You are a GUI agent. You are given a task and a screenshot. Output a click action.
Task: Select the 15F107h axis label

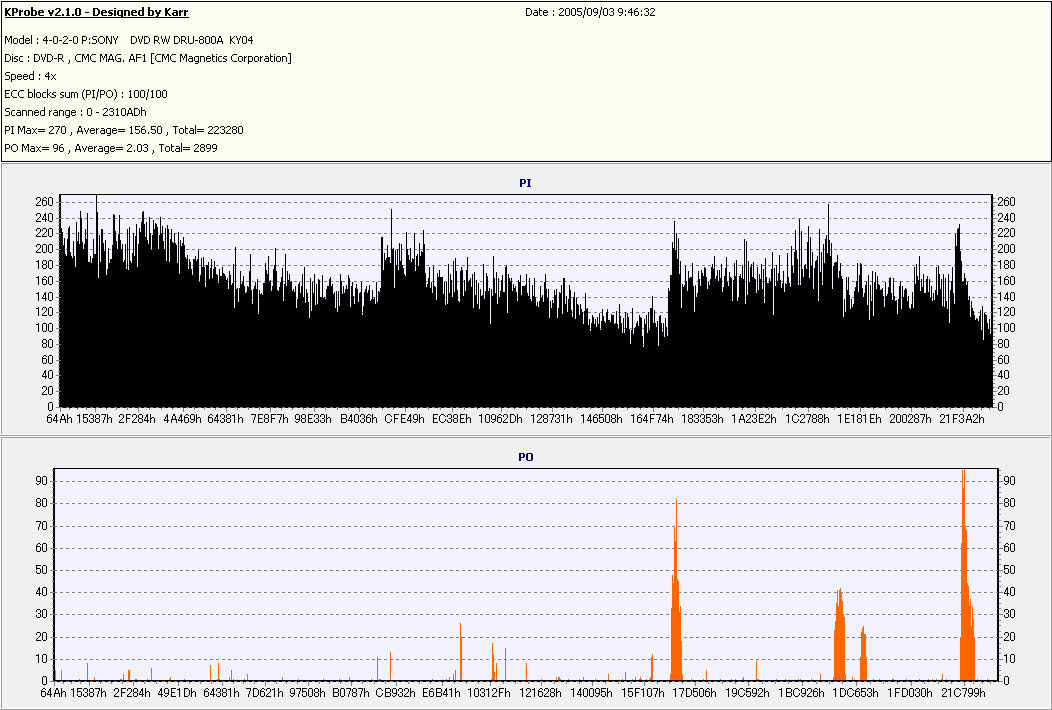643,693
